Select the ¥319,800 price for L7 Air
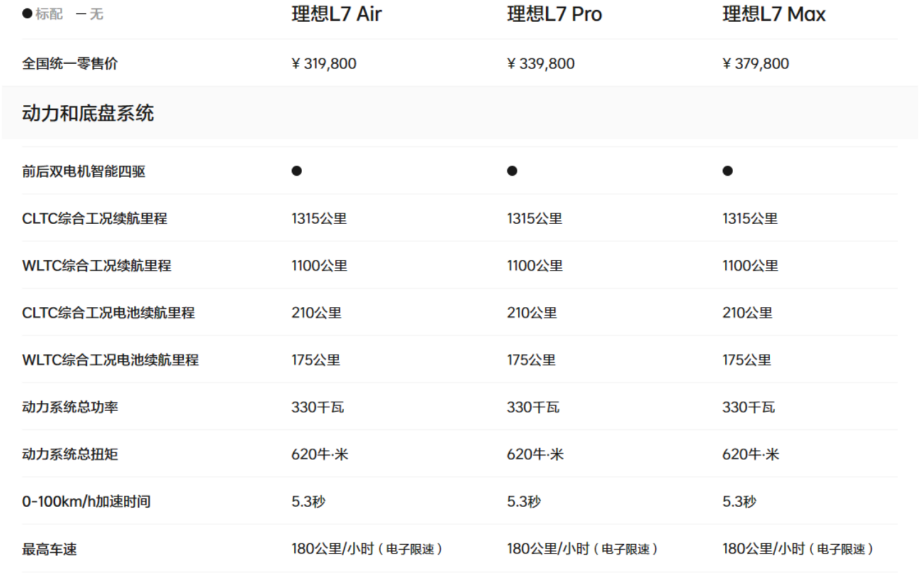 click(324, 63)
